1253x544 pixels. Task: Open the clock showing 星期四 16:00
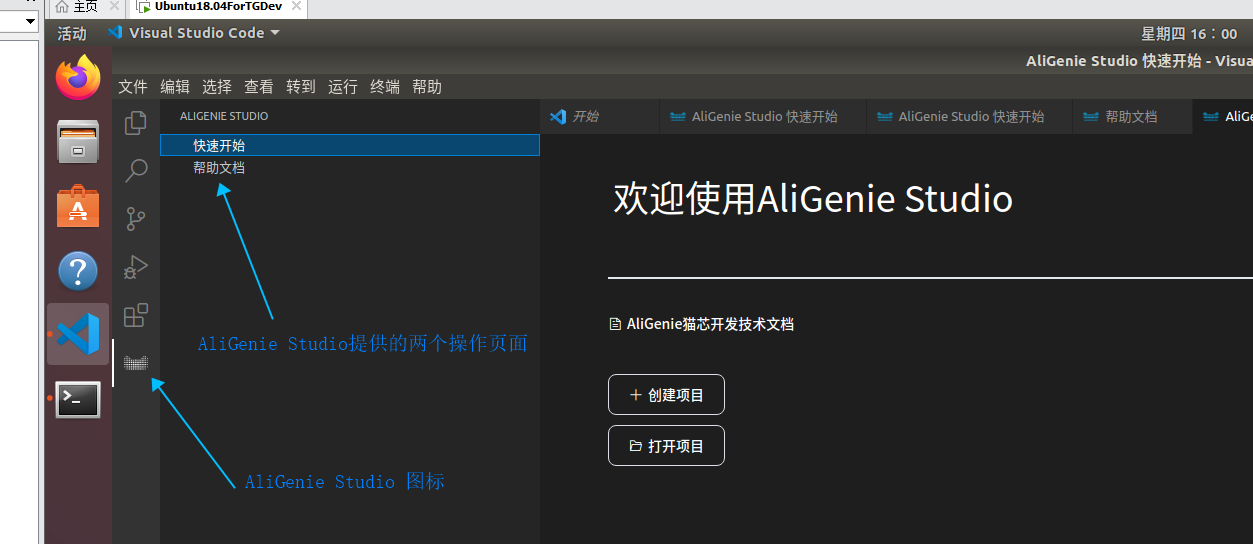coord(1189,34)
